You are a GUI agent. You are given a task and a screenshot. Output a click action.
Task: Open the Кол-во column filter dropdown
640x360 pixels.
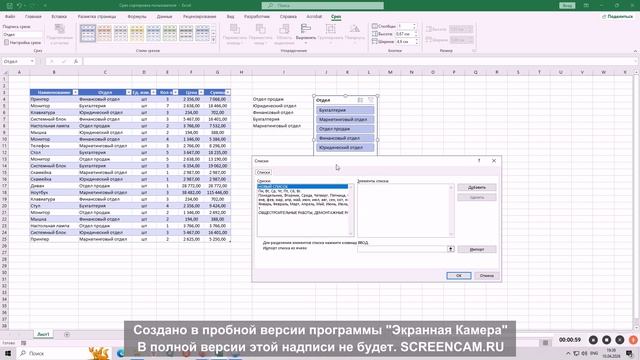(176, 92)
